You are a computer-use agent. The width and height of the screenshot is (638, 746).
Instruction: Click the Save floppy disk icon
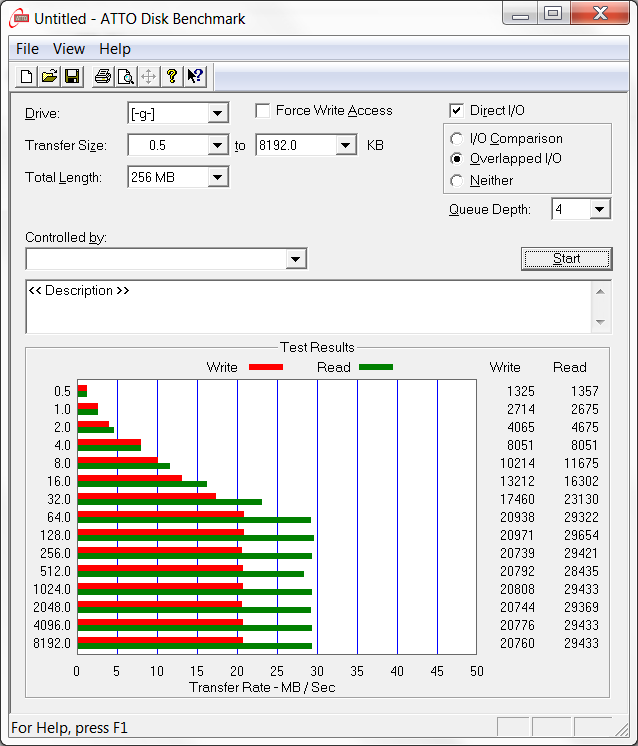[x=72, y=76]
